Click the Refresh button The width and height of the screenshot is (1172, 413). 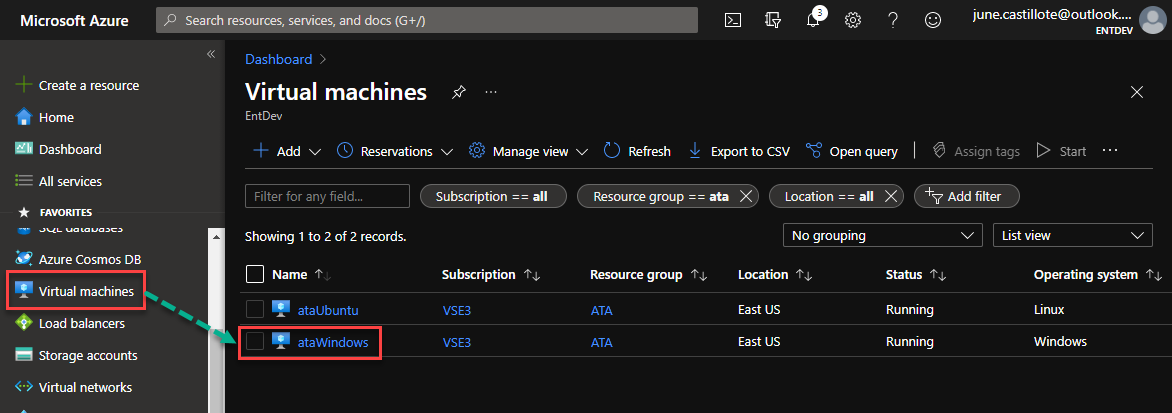click(637, 151)
